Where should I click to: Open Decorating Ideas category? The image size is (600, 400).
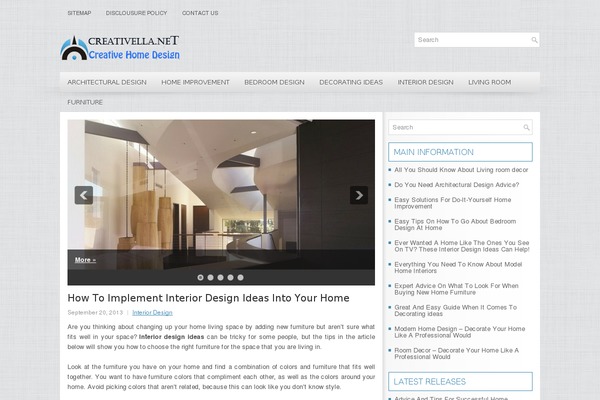point(351,82)
